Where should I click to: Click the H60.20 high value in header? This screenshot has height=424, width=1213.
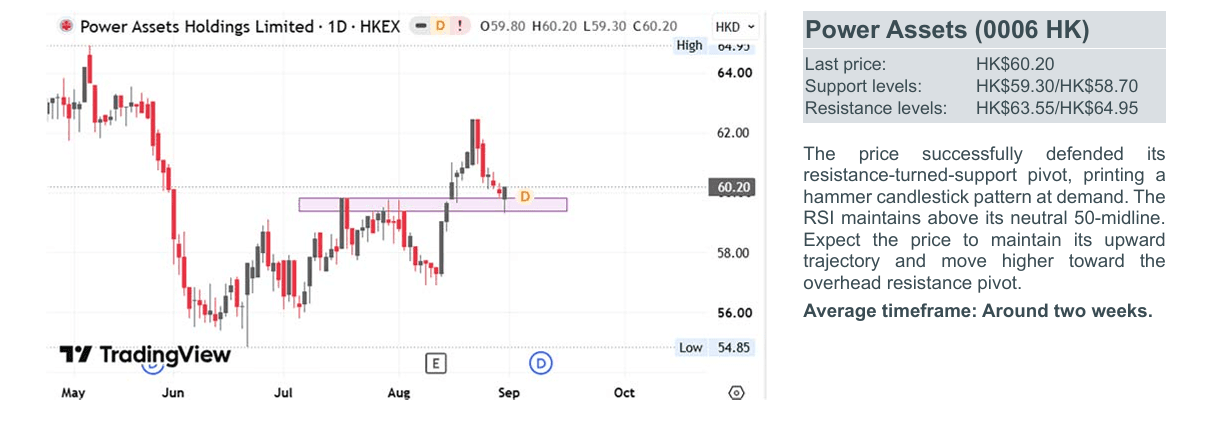point(556,27)
